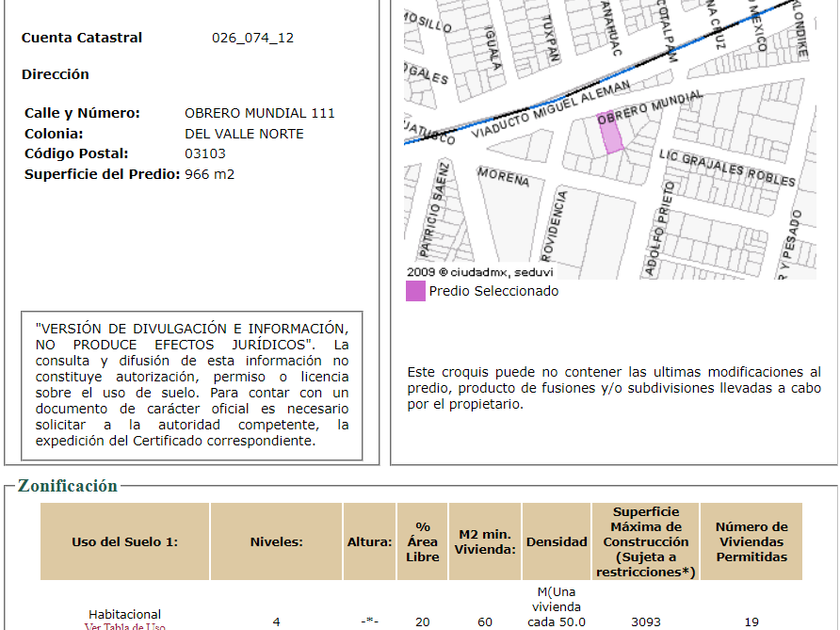Click the parcel surface value '966 m2'
This screenshot has height=630, width=840.
point(209,174)
